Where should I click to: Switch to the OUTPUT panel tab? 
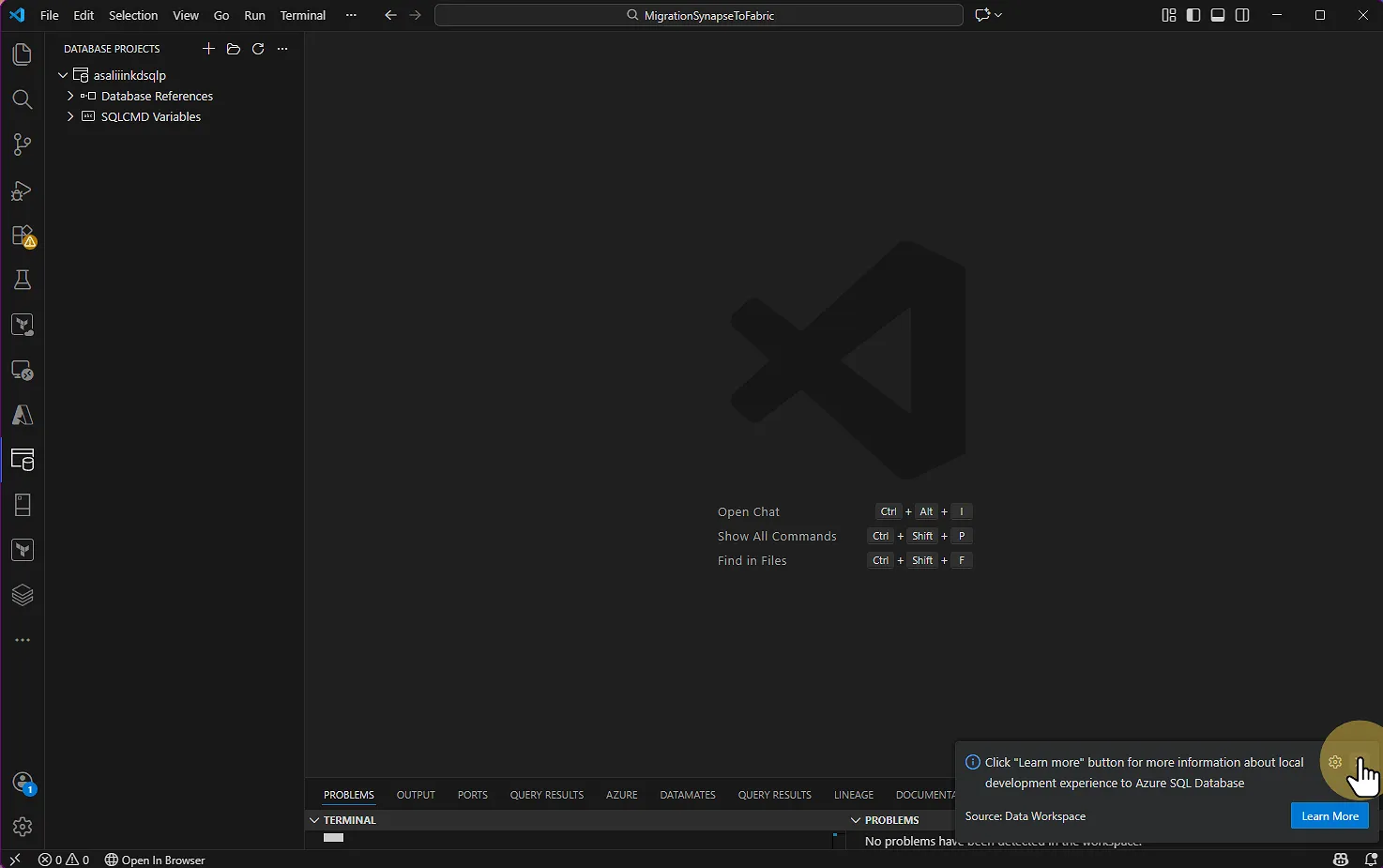[x=416, y=795]
